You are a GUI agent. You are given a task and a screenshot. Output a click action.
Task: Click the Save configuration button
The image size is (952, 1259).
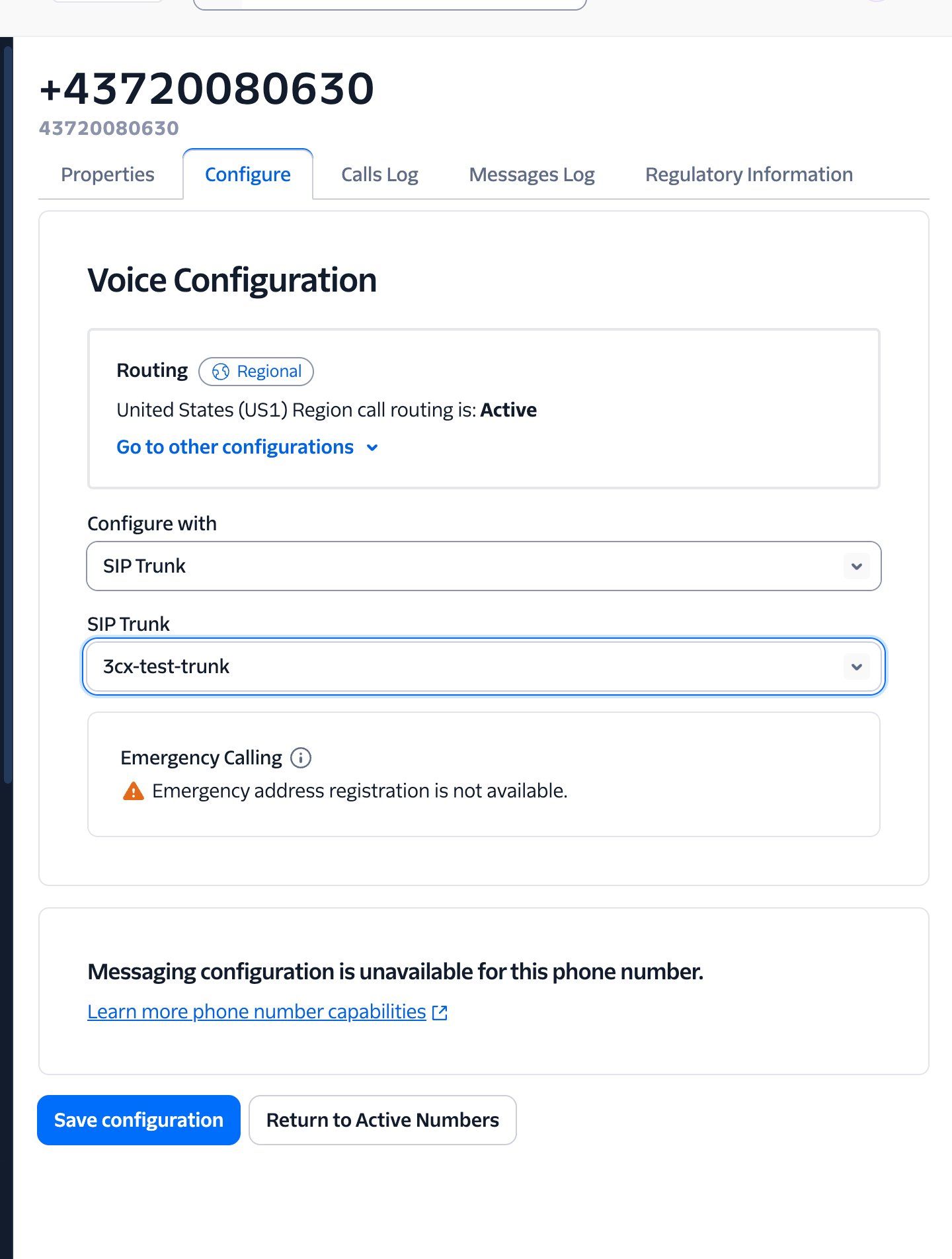(139, 1120)
